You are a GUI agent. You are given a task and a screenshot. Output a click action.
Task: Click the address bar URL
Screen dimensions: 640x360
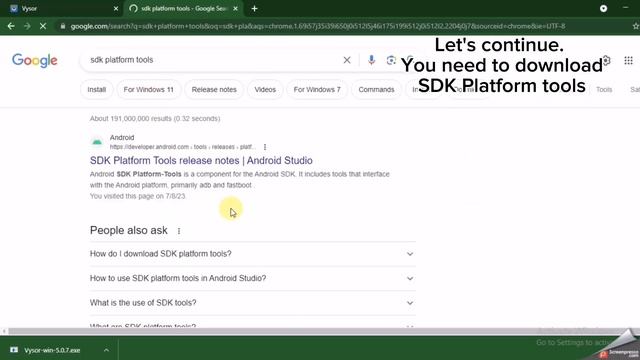pyautogui.click(x=318, y=26)
